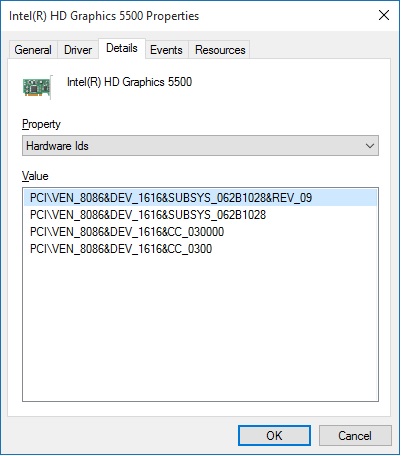Viewport: 401px width, 456px height.
Task: Select the CC_030000 hardware ID
Action: pyautogui.click(x=127, y=232)
